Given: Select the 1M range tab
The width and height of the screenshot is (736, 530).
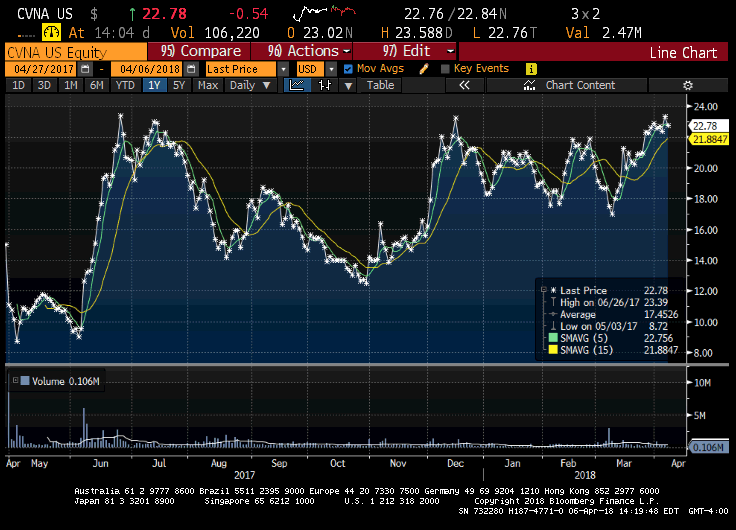Looking at the screenshot, I should point(70,85).
